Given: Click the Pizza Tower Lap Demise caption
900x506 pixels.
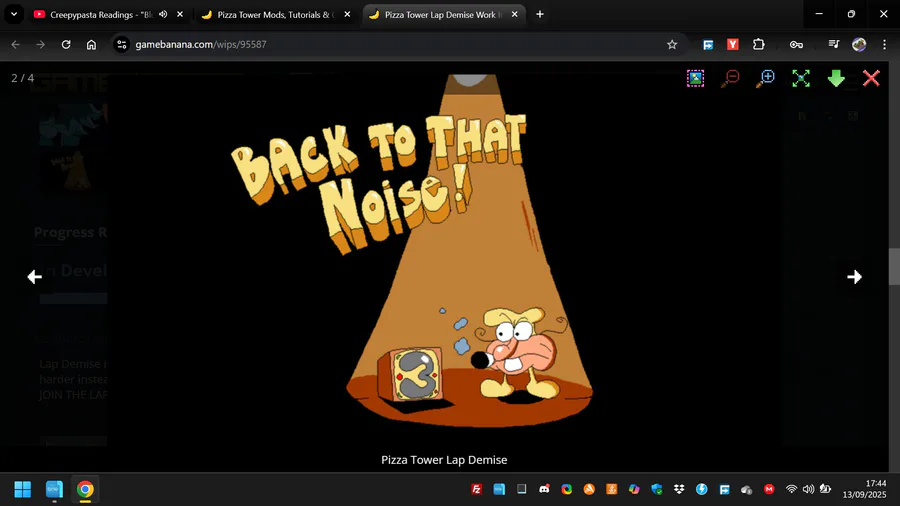Looking at the screenshot, I should (444, 460).
